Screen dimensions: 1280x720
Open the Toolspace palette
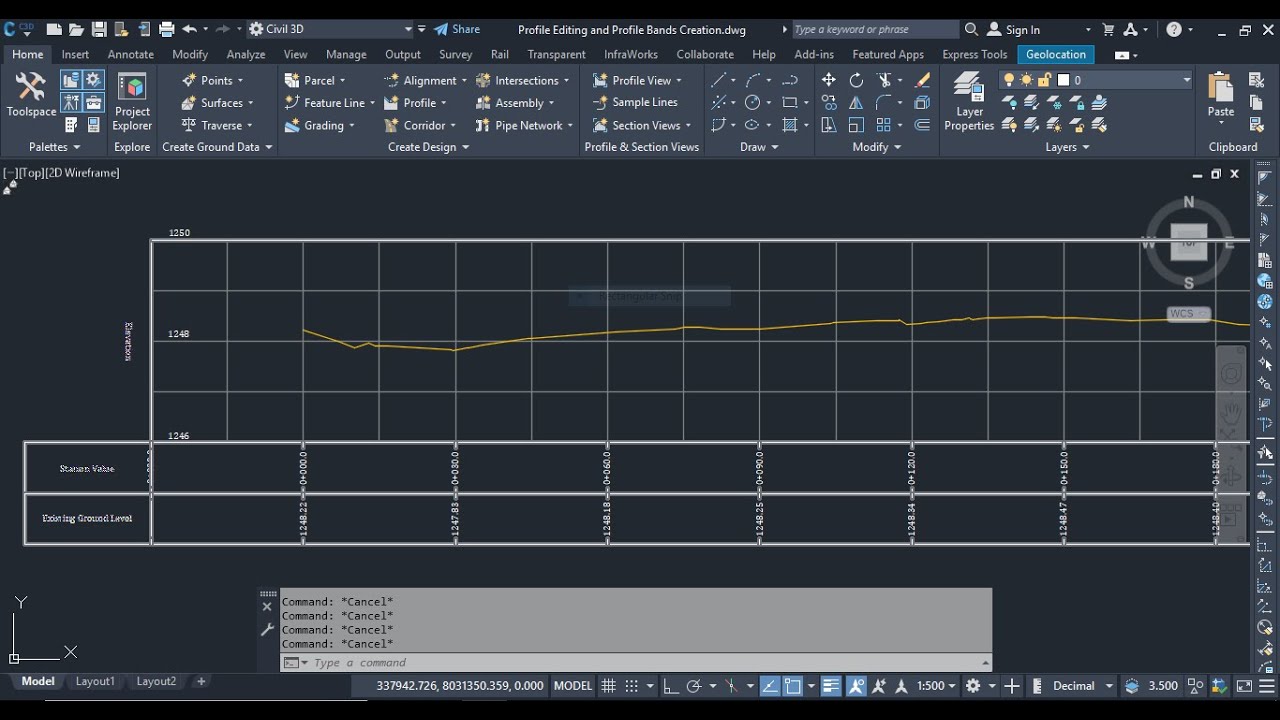coord(31,95)
